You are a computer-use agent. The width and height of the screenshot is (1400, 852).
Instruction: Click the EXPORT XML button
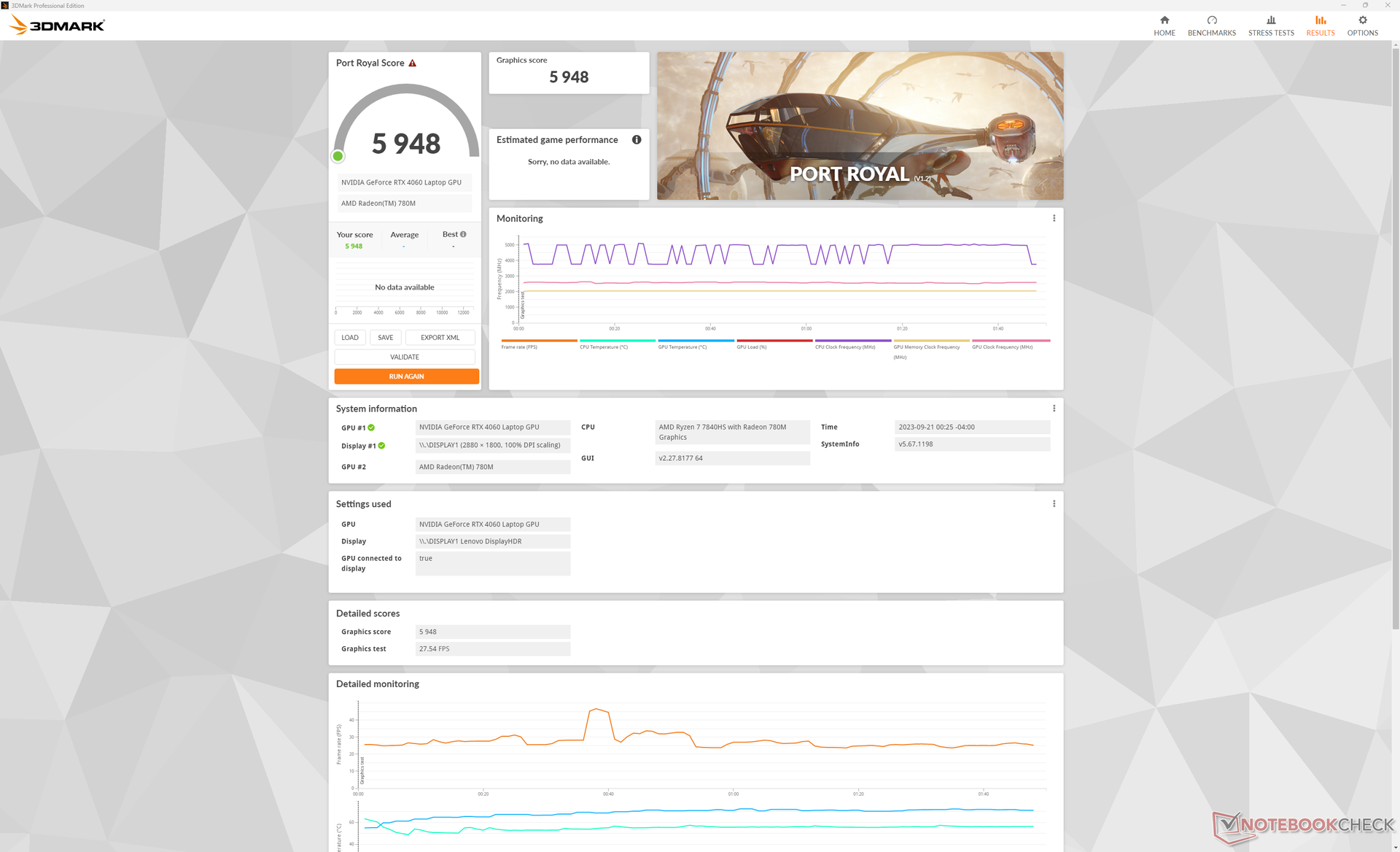[x=440, y=338]
